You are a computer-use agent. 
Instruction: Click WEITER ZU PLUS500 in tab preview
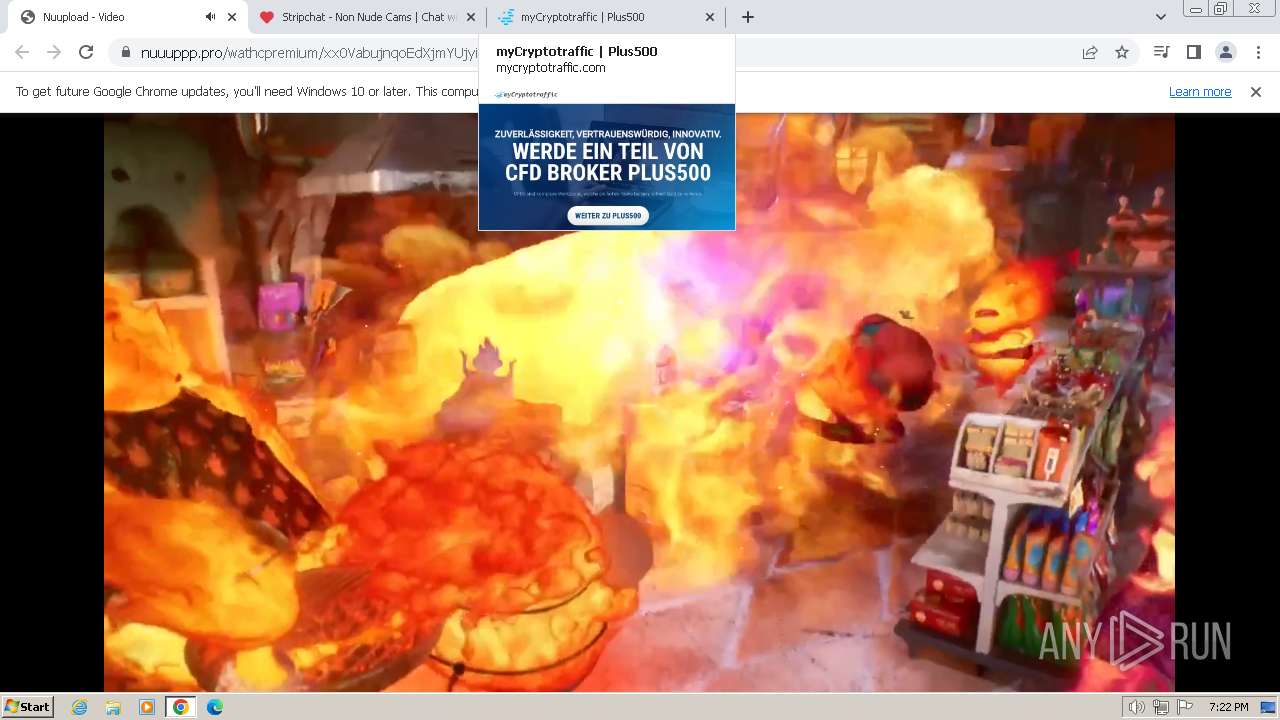pos(608,215)
